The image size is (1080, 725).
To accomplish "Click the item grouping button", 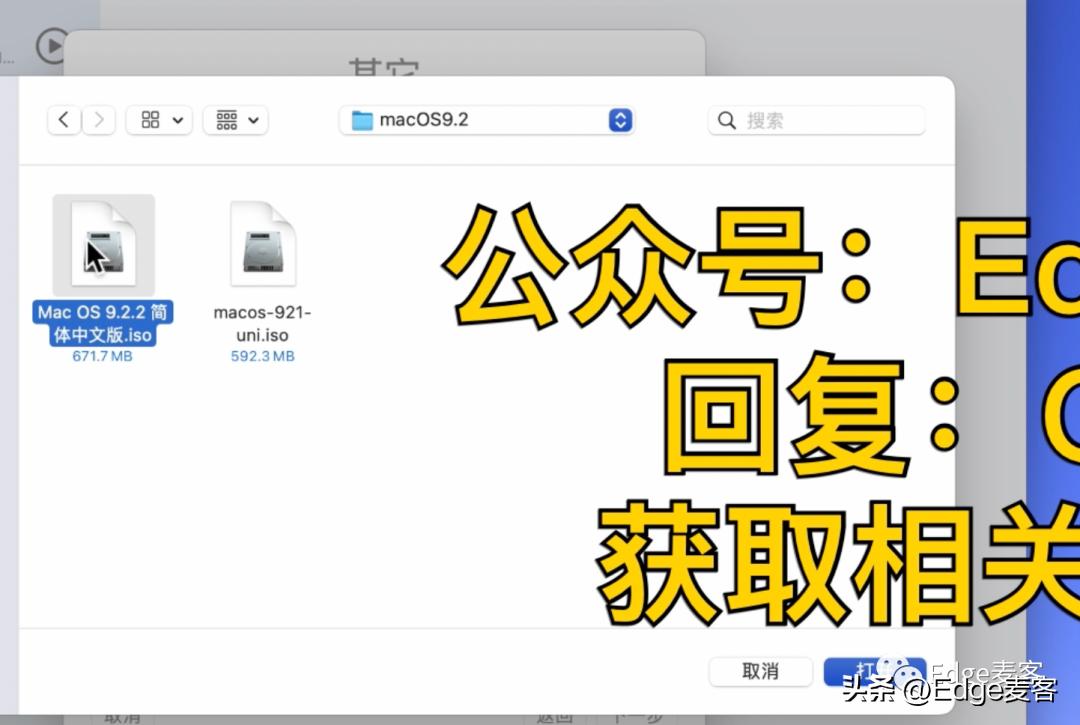I will click(x=225, y=119).
